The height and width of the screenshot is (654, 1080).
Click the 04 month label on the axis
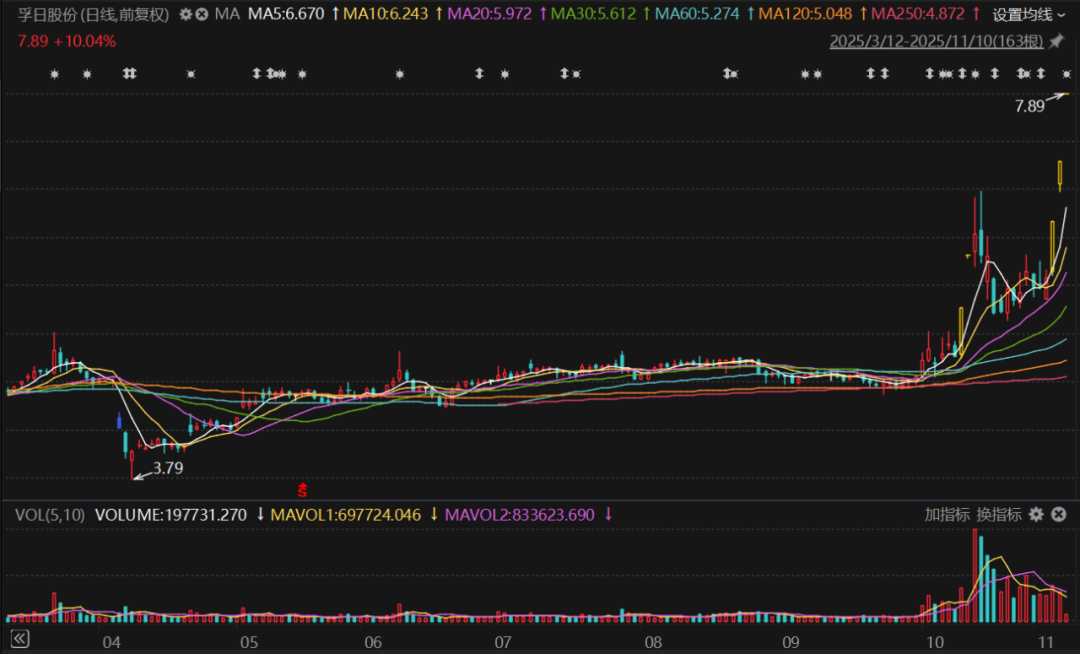click(x=112, y=642)
